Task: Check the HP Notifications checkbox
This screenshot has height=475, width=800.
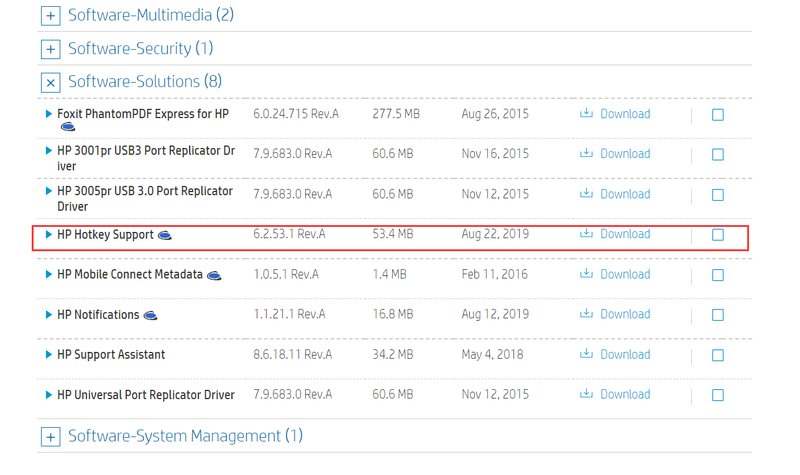Action: pyautogui.click(x=718, y=315)
